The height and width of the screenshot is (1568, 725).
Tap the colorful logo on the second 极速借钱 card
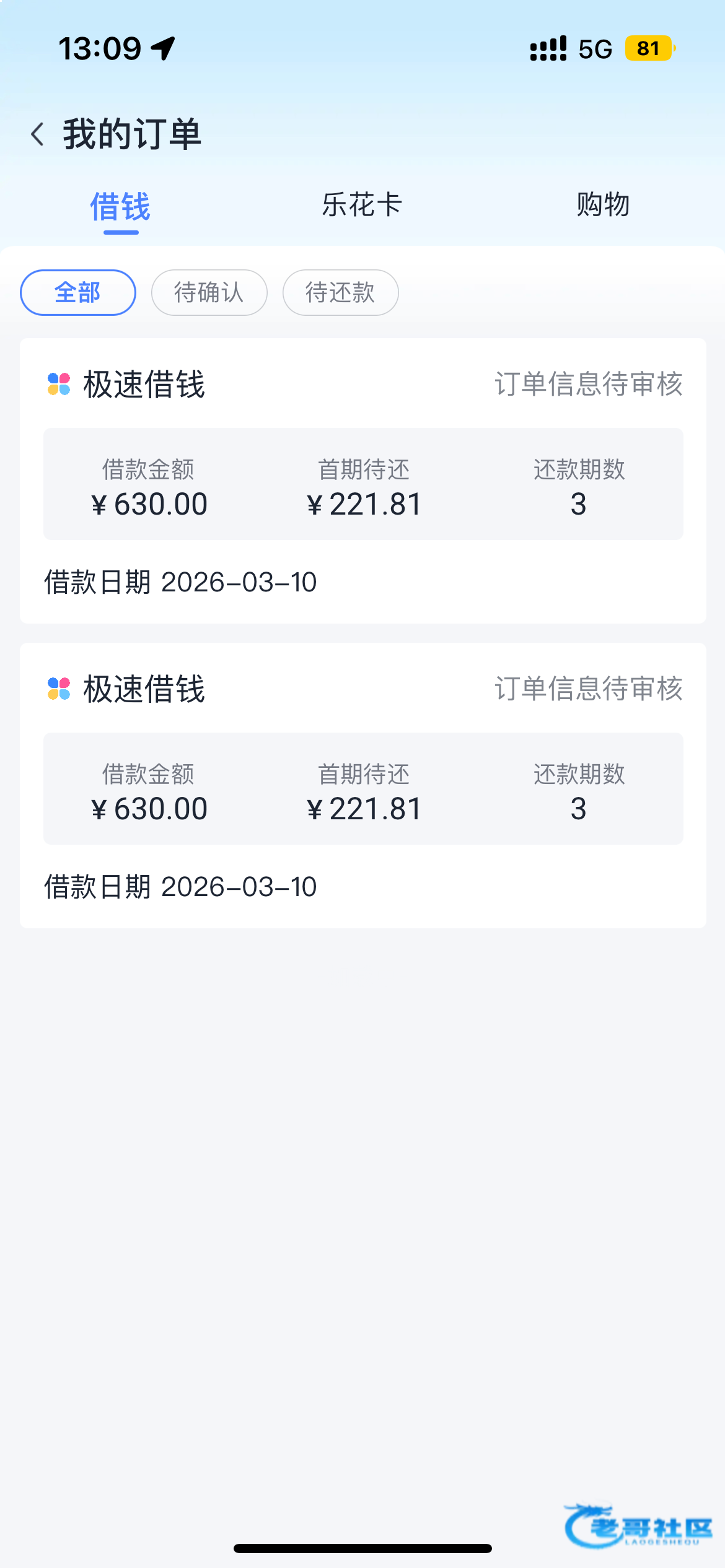click(59, 689)
